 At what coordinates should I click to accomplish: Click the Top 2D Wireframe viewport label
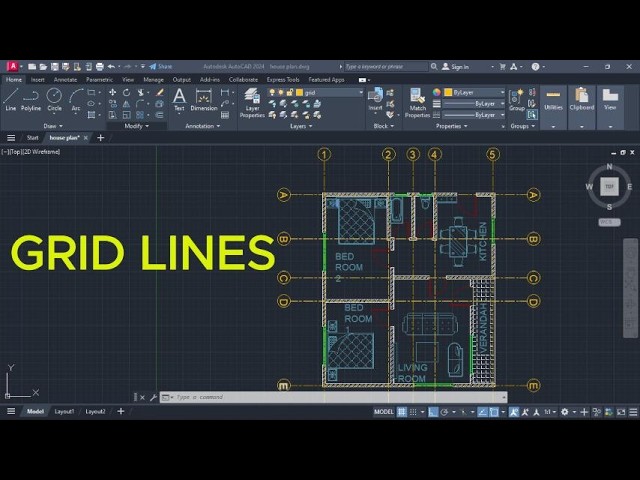[x=31, y=152]
